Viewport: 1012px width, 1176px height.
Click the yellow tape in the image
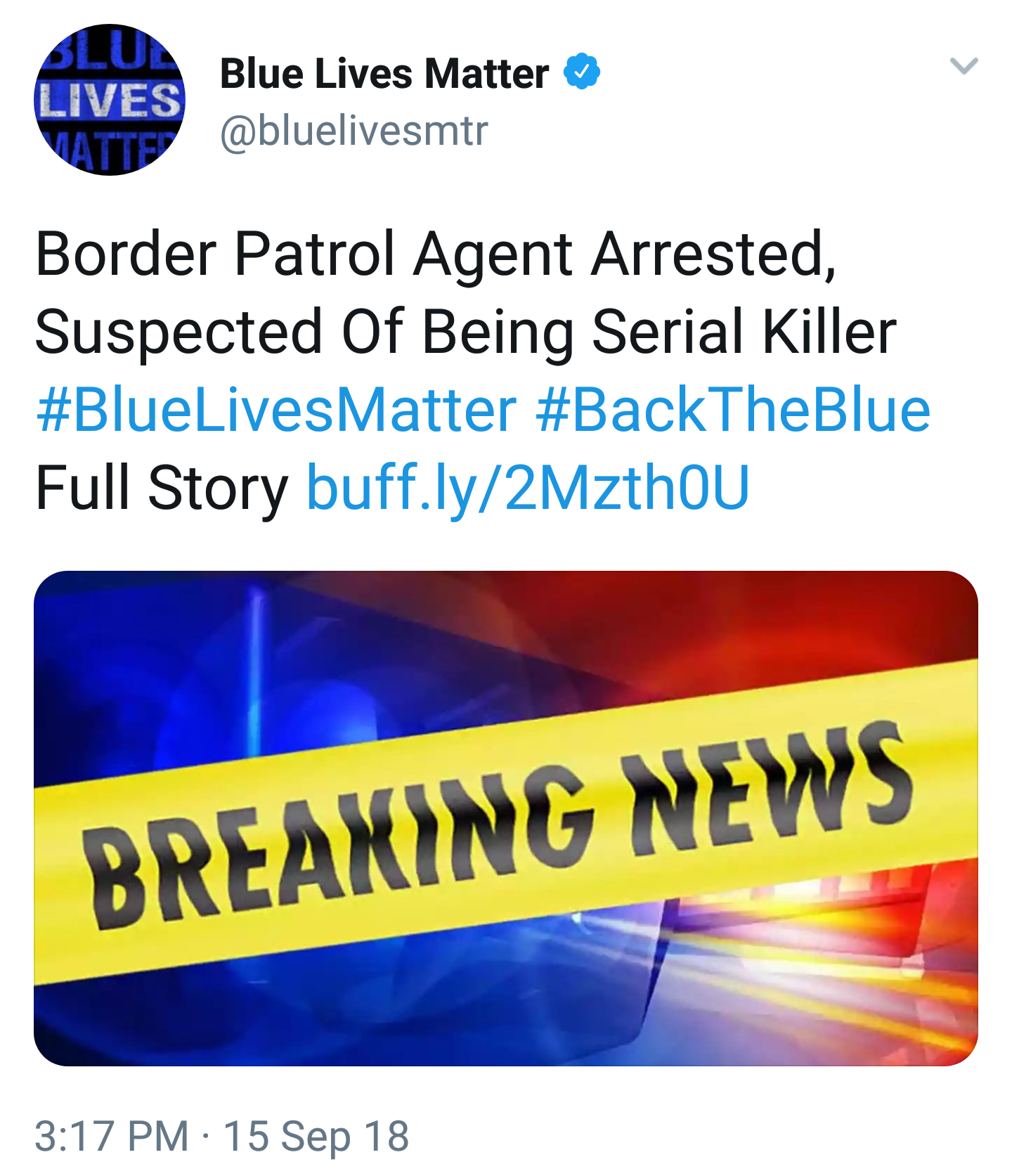click(506, 822)
